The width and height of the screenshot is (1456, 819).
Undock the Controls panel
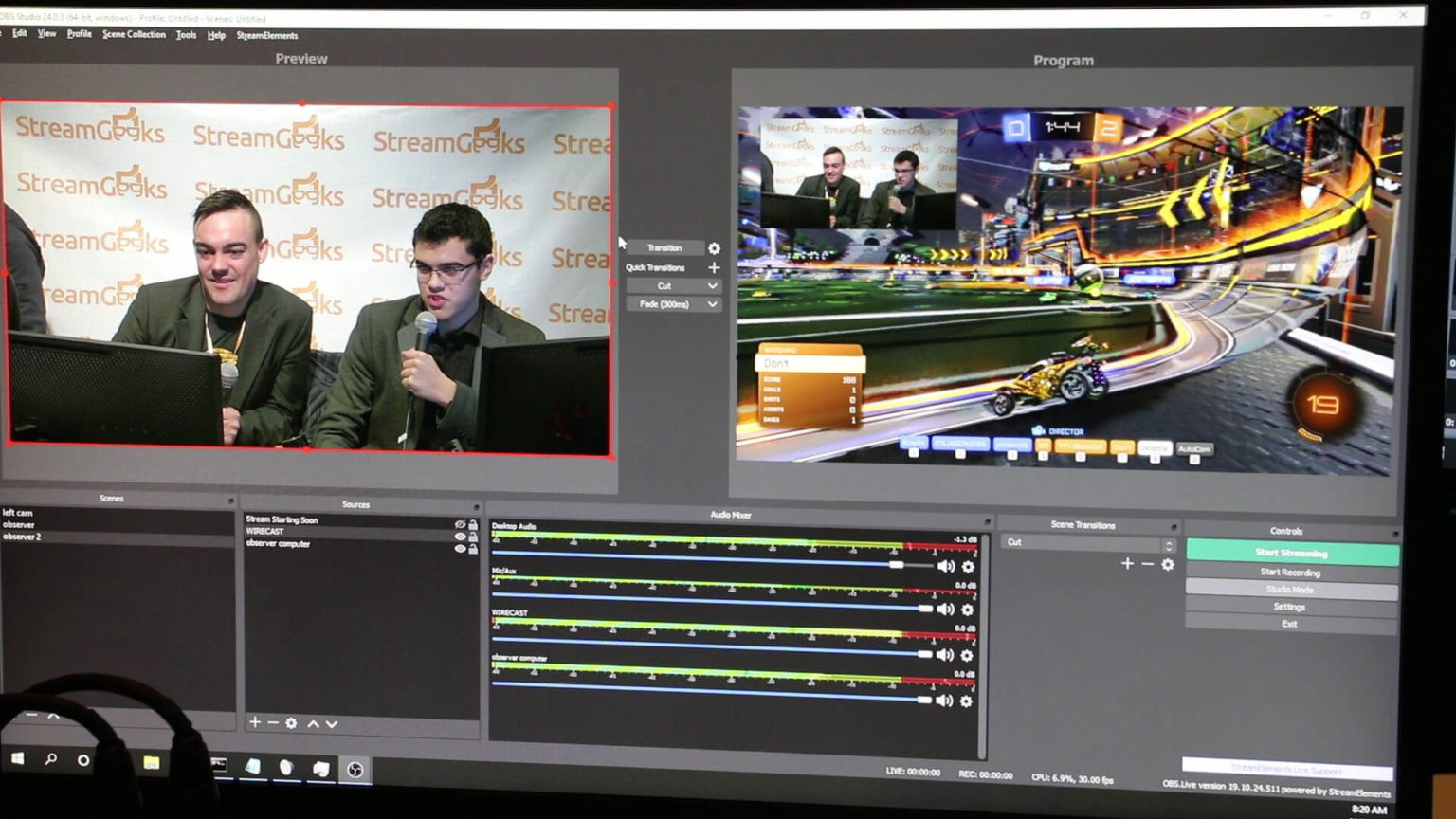coord(1395,534)
